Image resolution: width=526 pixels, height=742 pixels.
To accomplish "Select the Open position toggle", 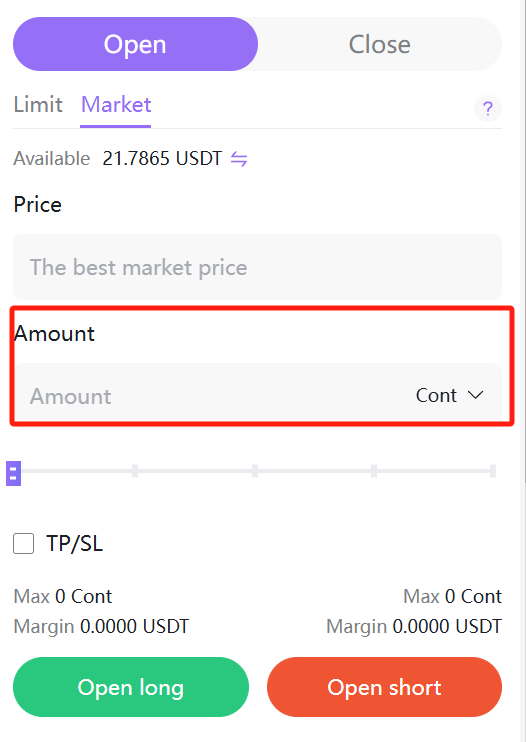I will [x=135, y=44].
